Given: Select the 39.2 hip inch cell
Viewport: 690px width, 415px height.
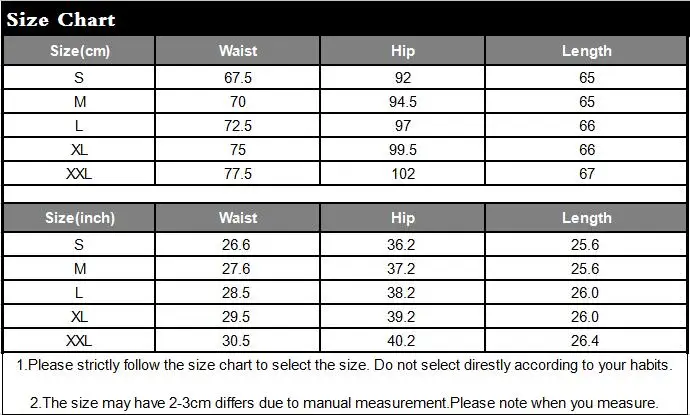Looking at the screenshot, I should pos(401,317).
